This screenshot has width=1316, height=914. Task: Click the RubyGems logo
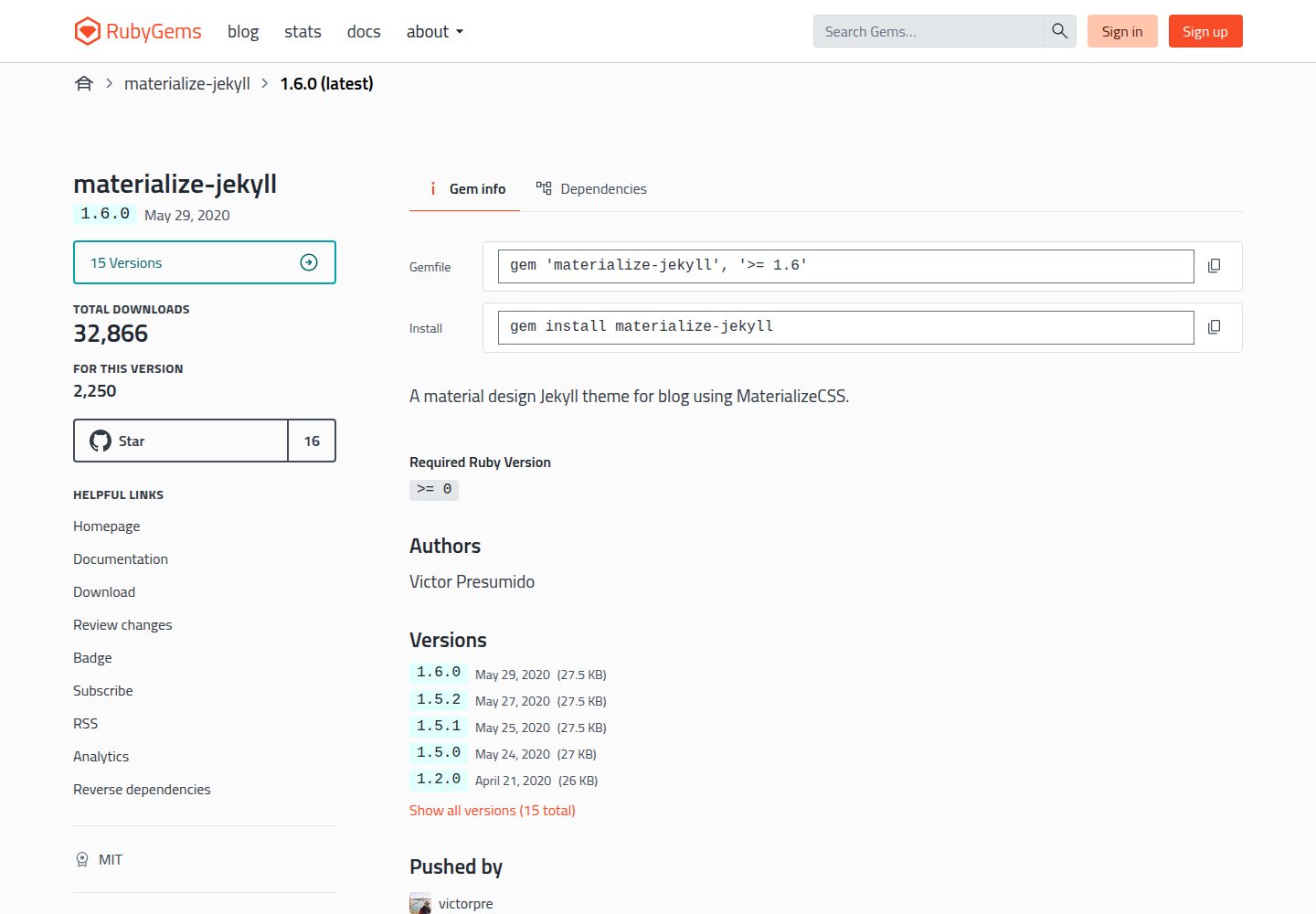138,31
